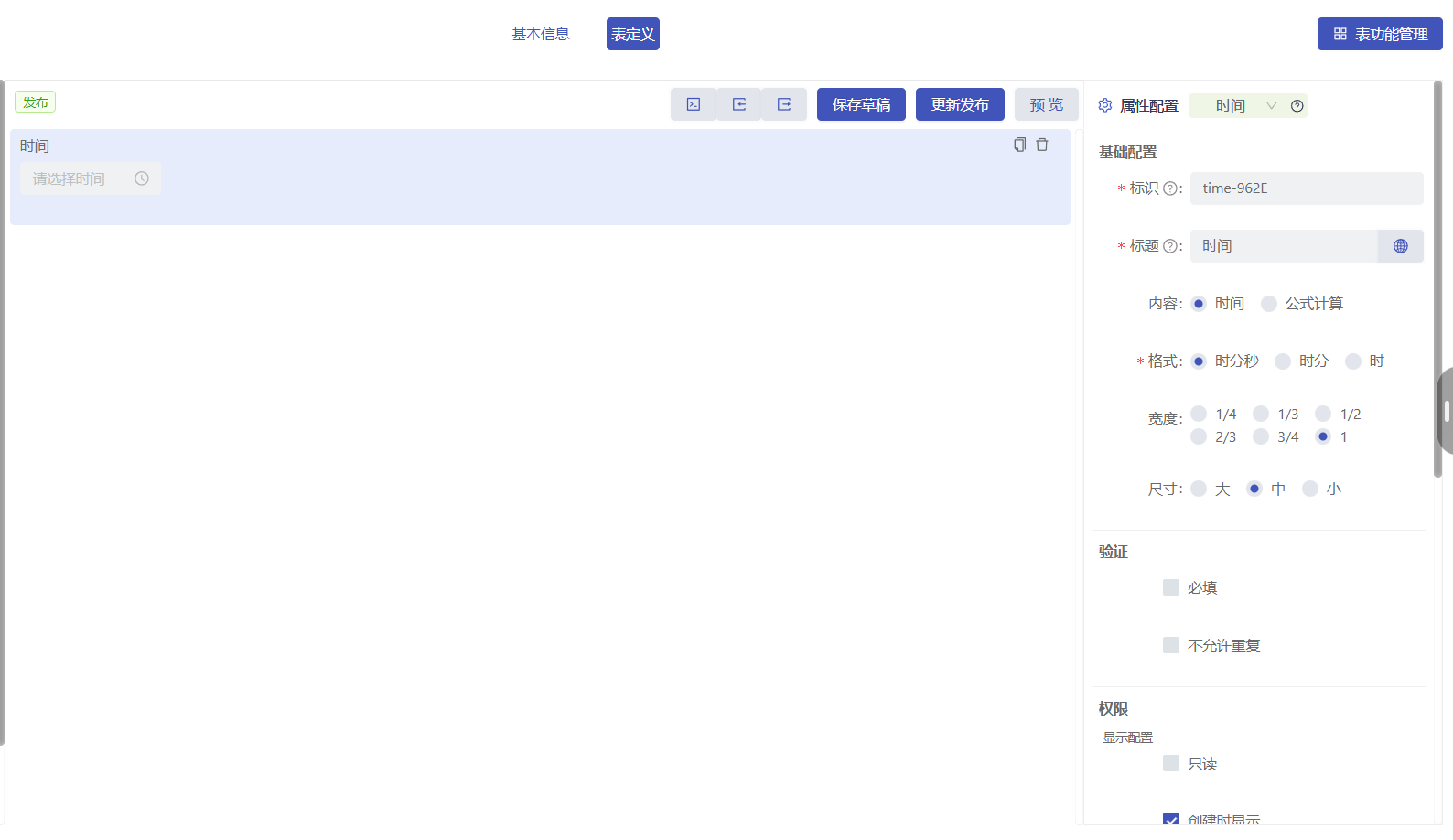Enable the 不允许重复 checkbox
The width and height of the screenshot is (1453, 840).
pos(1171,645)
